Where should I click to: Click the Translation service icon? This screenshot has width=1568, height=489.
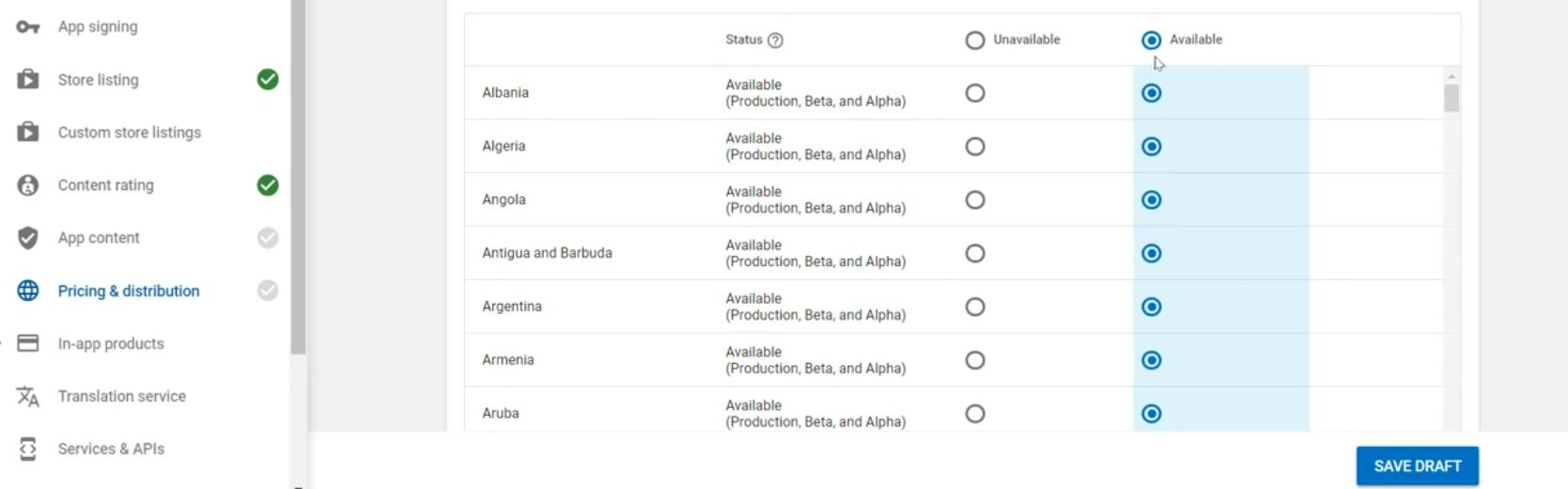click(28, 397)
